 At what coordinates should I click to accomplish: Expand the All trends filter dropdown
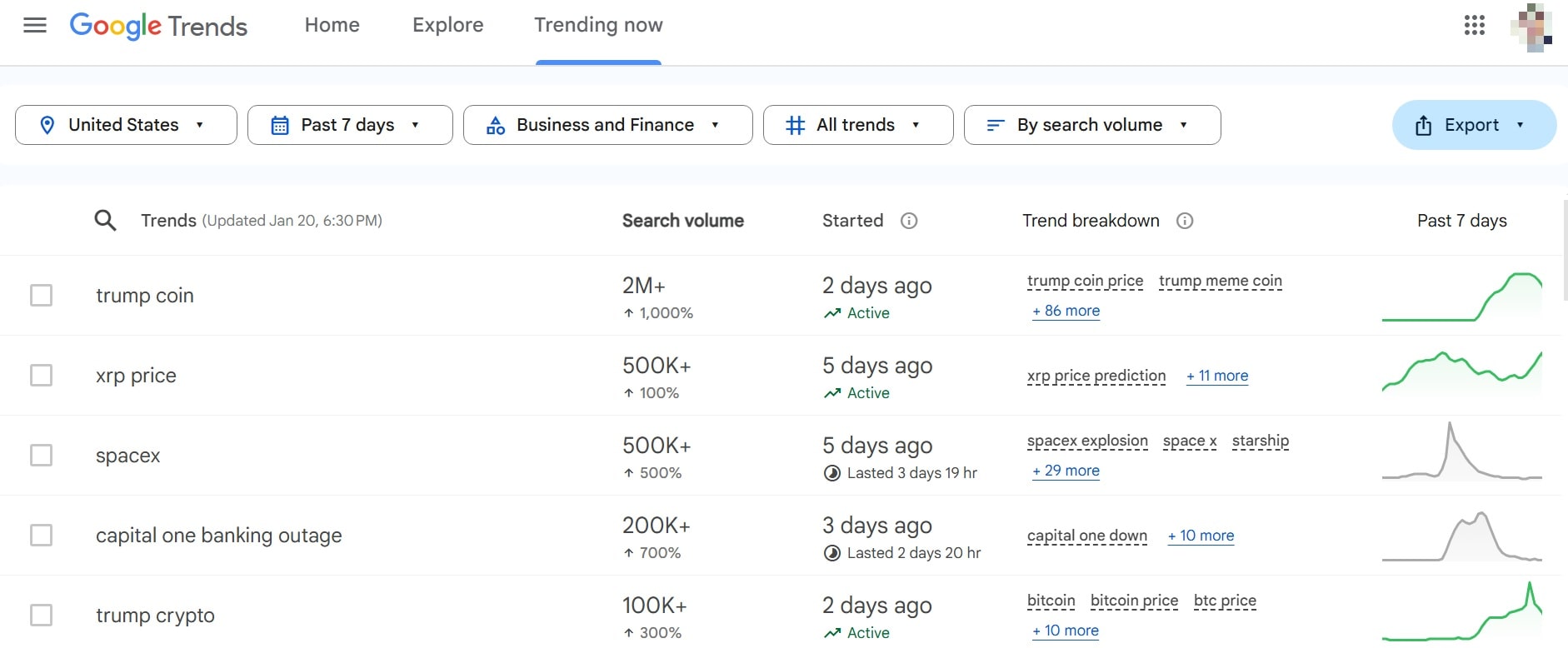858,125
